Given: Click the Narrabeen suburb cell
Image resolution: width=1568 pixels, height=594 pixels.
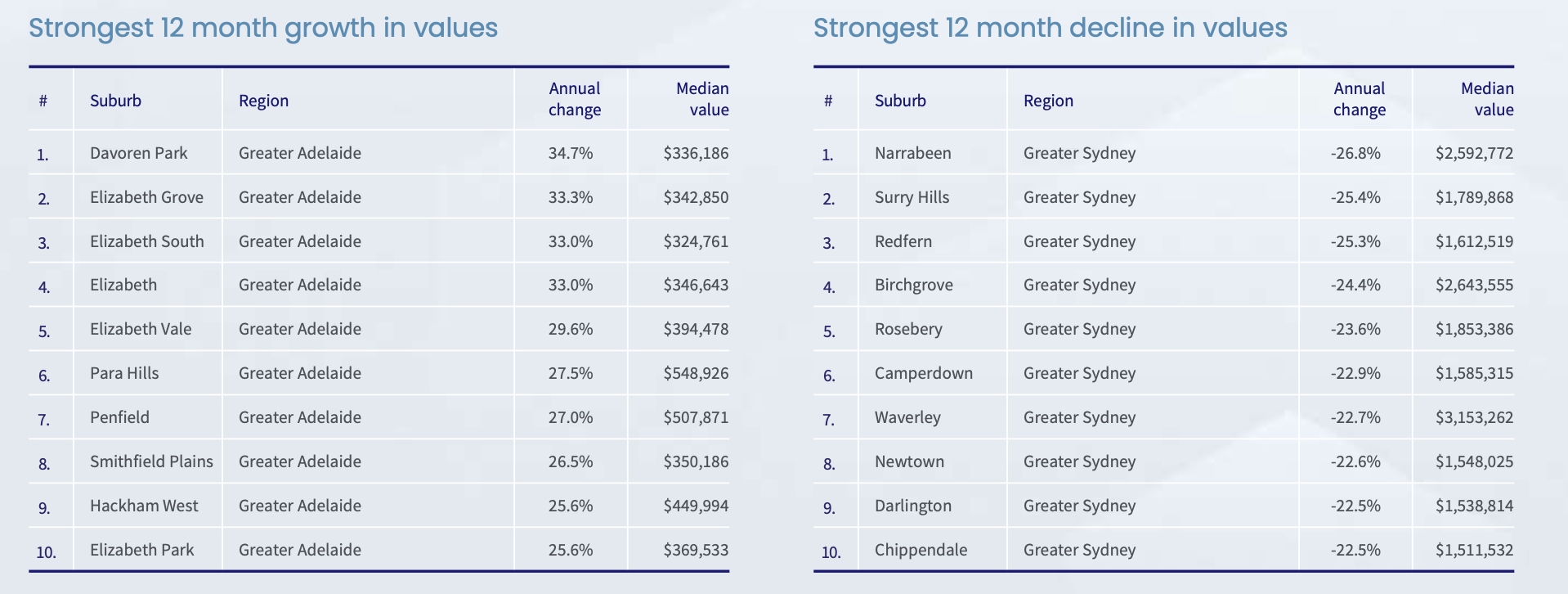Looking at the screenshot, I should (x=912, y=153).
